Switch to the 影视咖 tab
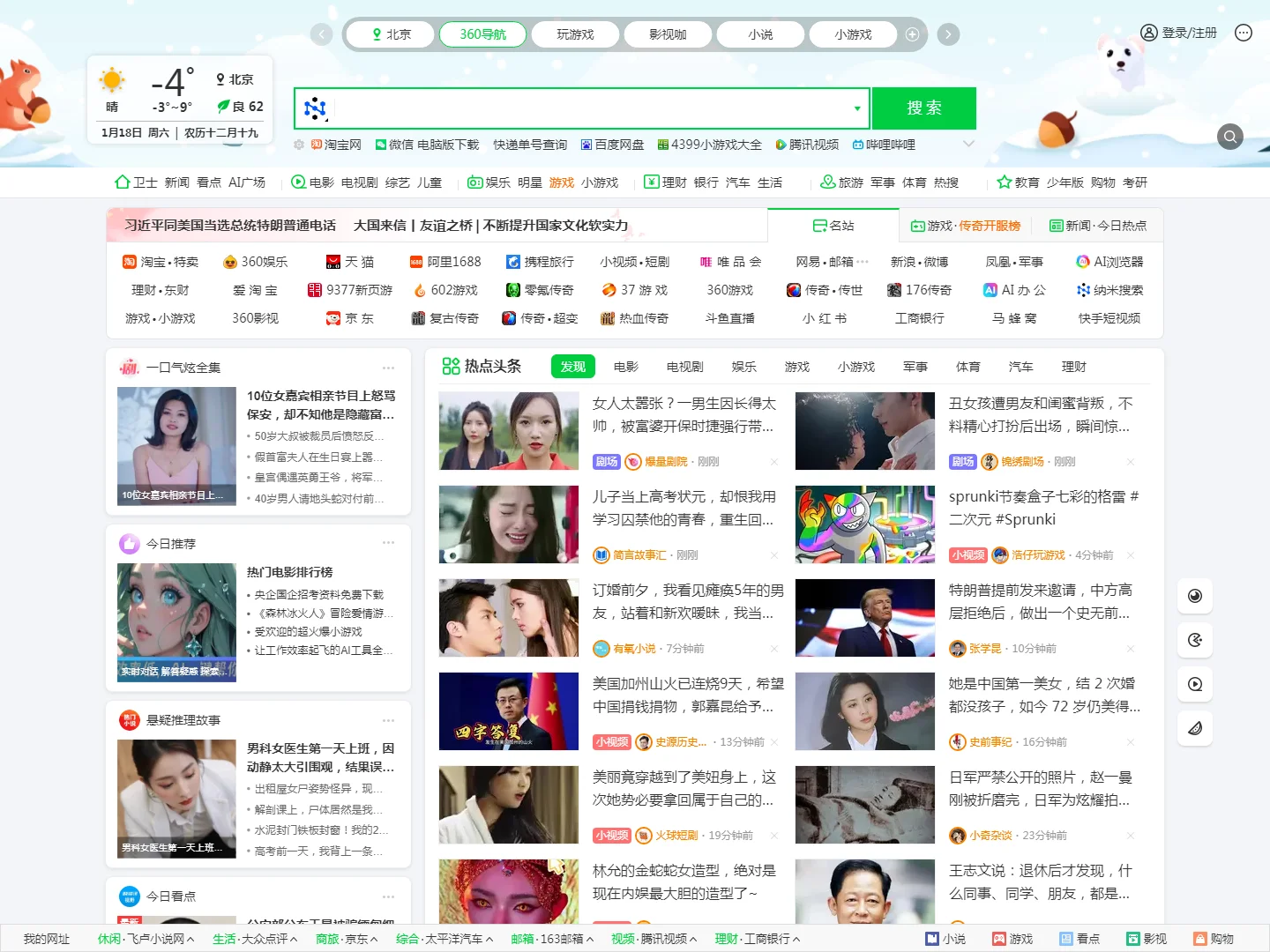Image resolution: width=1270 pixels, height=952 pixels. click(668, 34)
